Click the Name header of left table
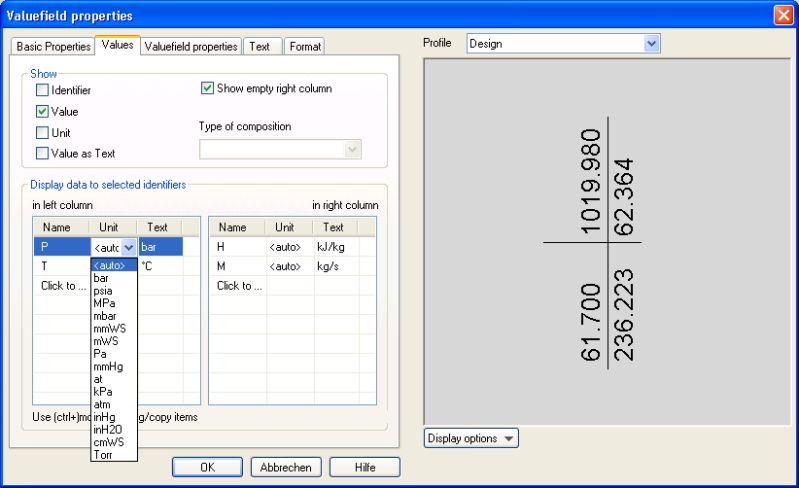Screen dimensions: 799x488 [x=61, y=227]
